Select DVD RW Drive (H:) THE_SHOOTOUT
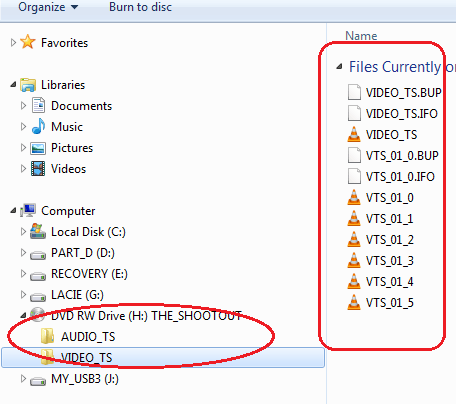This screenshot has width=456, height=404. click(x=146, y=316)
